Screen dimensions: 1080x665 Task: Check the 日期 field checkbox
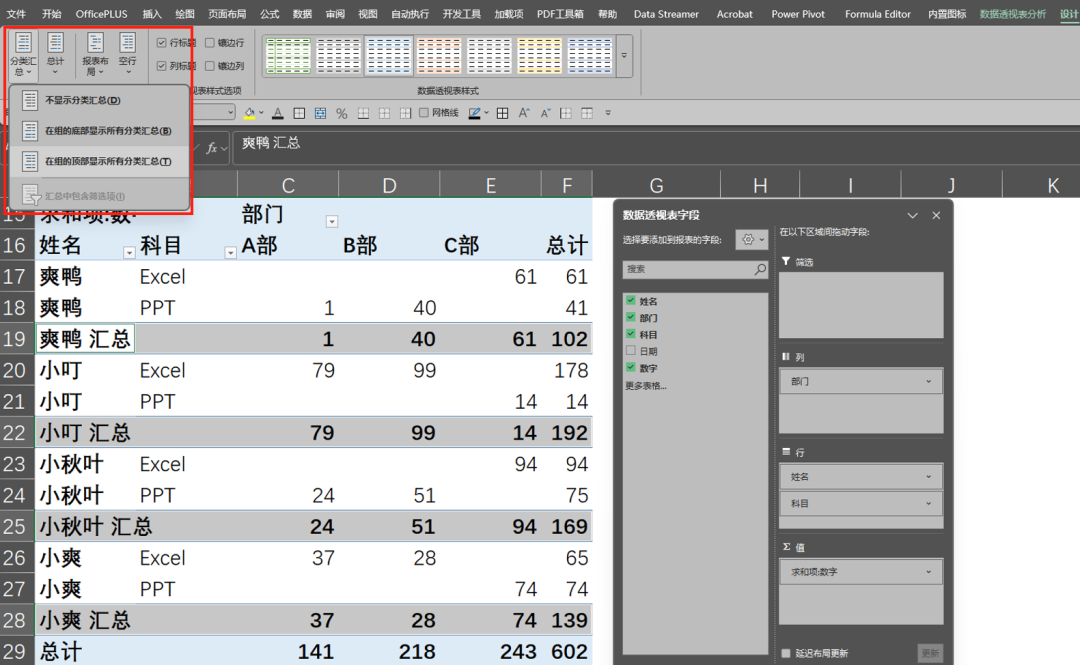coord(630,351)
